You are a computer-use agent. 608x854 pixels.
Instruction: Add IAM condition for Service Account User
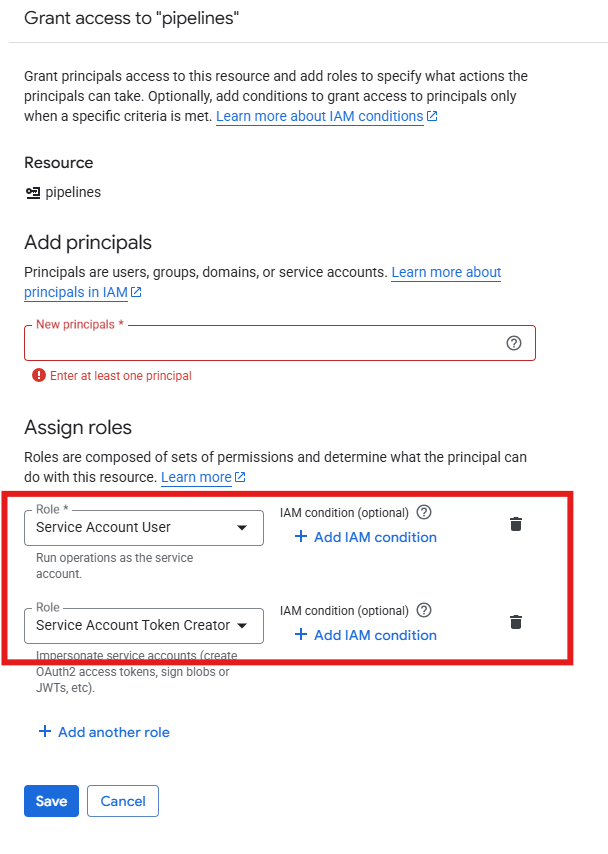pos(365,537)
